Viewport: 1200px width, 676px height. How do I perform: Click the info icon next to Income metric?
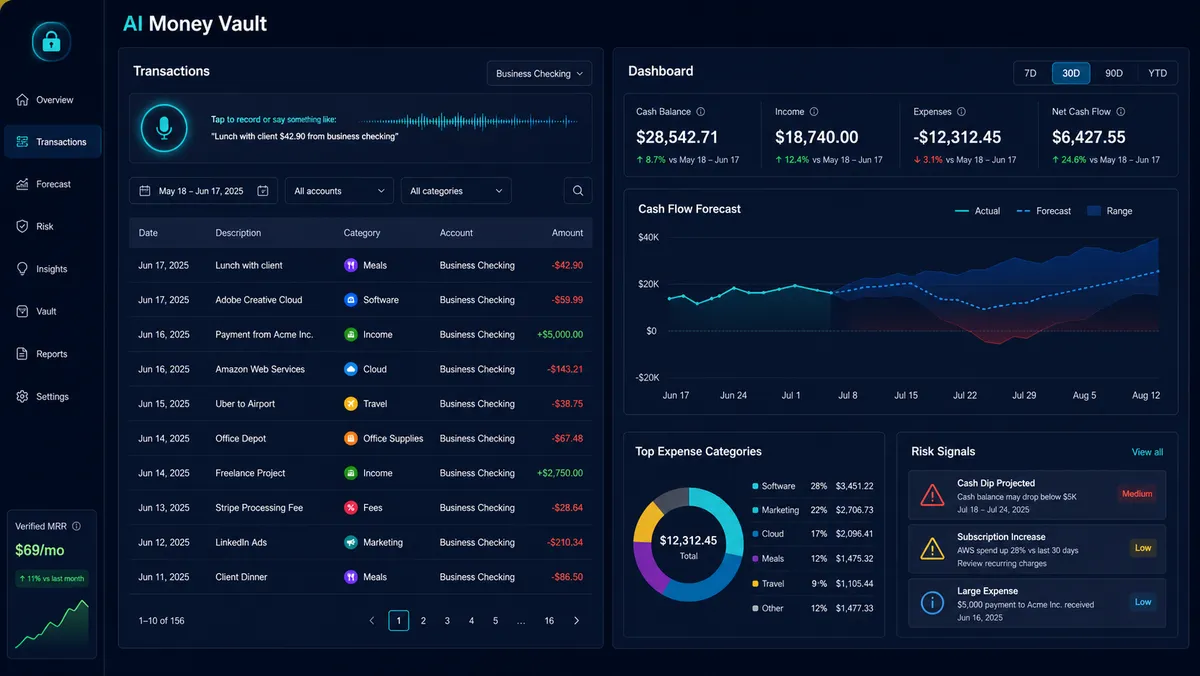[x=814, y=112]
